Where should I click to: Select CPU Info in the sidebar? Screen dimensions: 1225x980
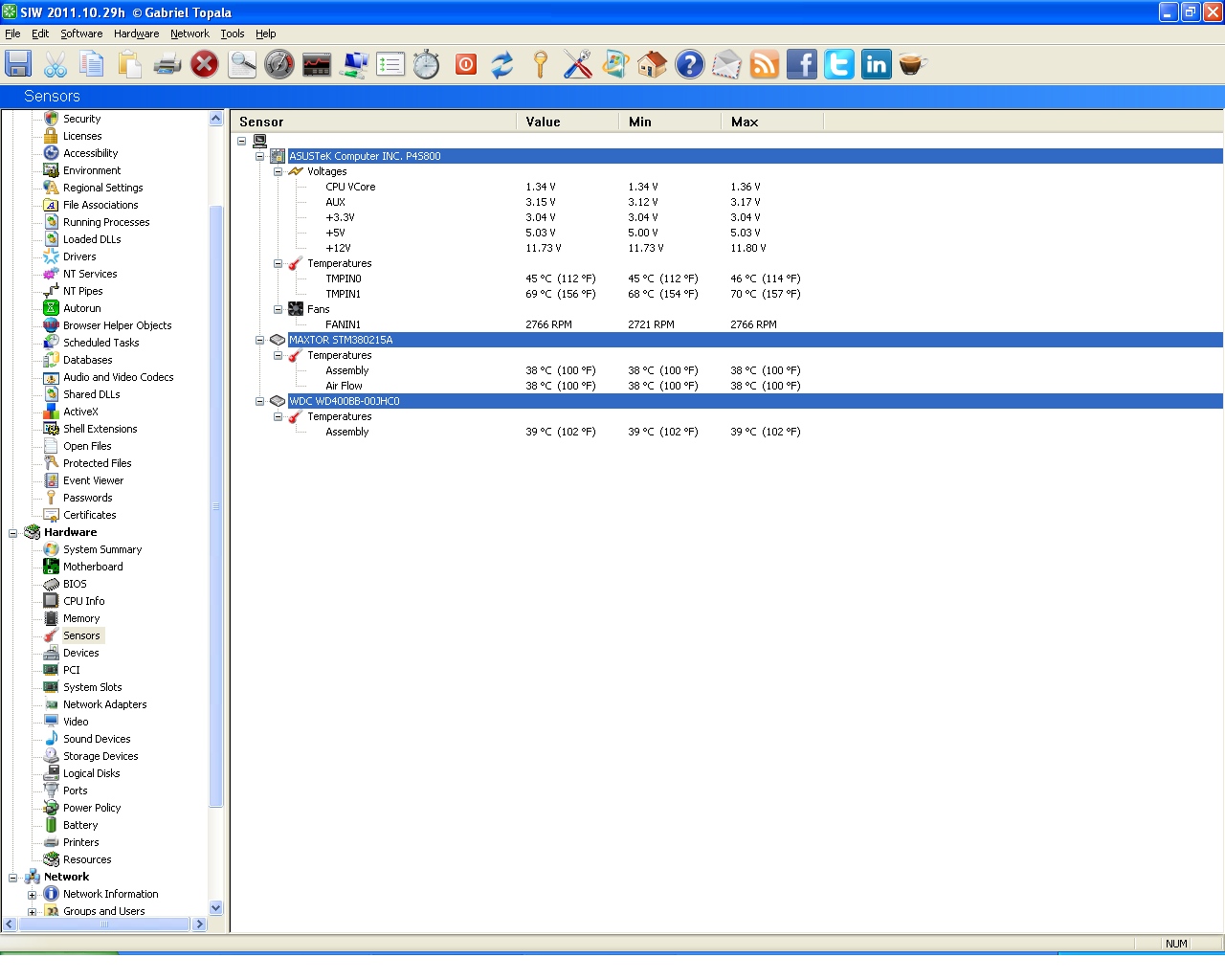pos(84,601)
